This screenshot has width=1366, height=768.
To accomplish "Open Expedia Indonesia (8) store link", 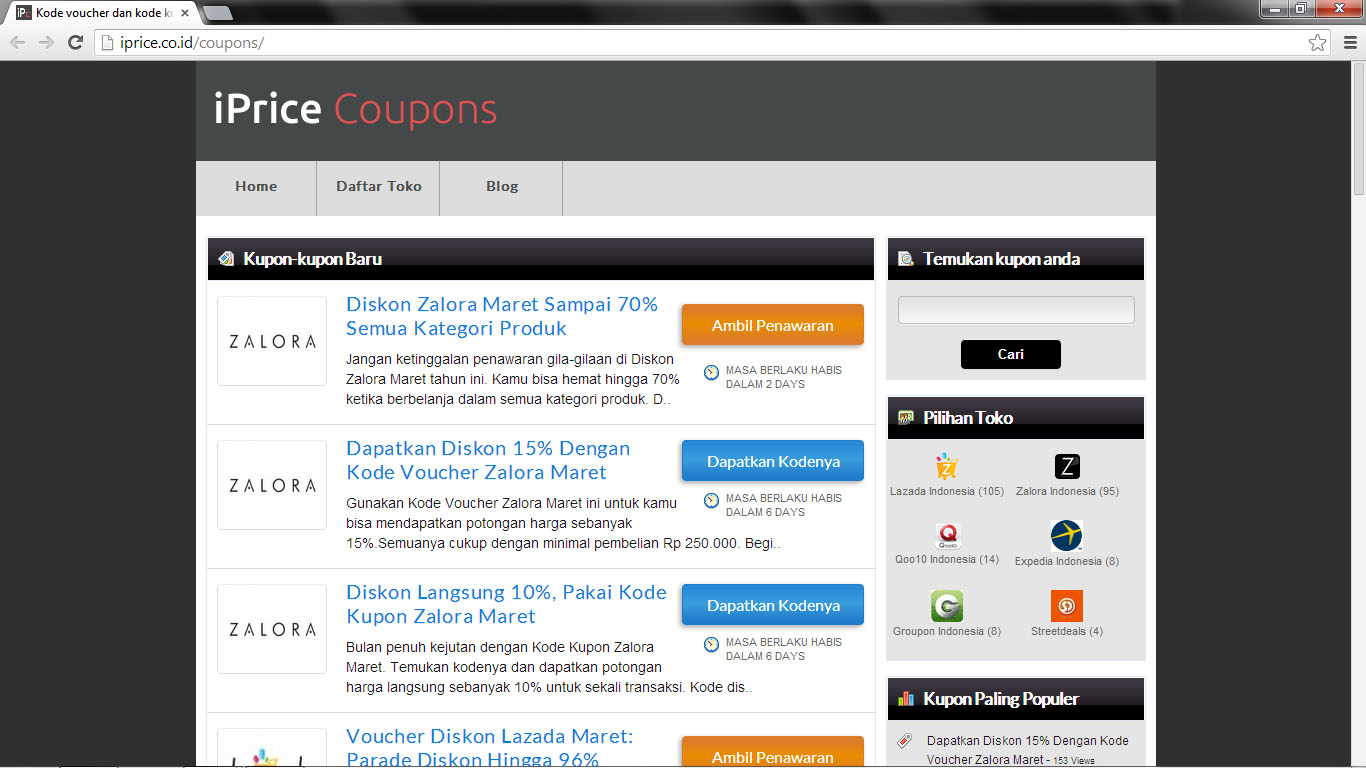I will (1067, 561).
